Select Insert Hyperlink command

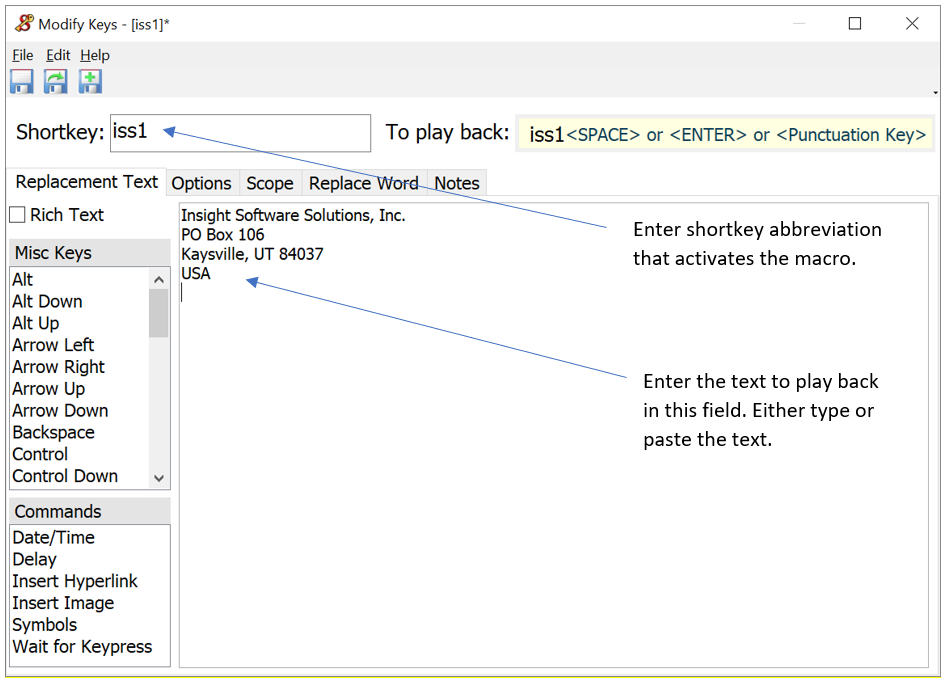tap(75, 581)
